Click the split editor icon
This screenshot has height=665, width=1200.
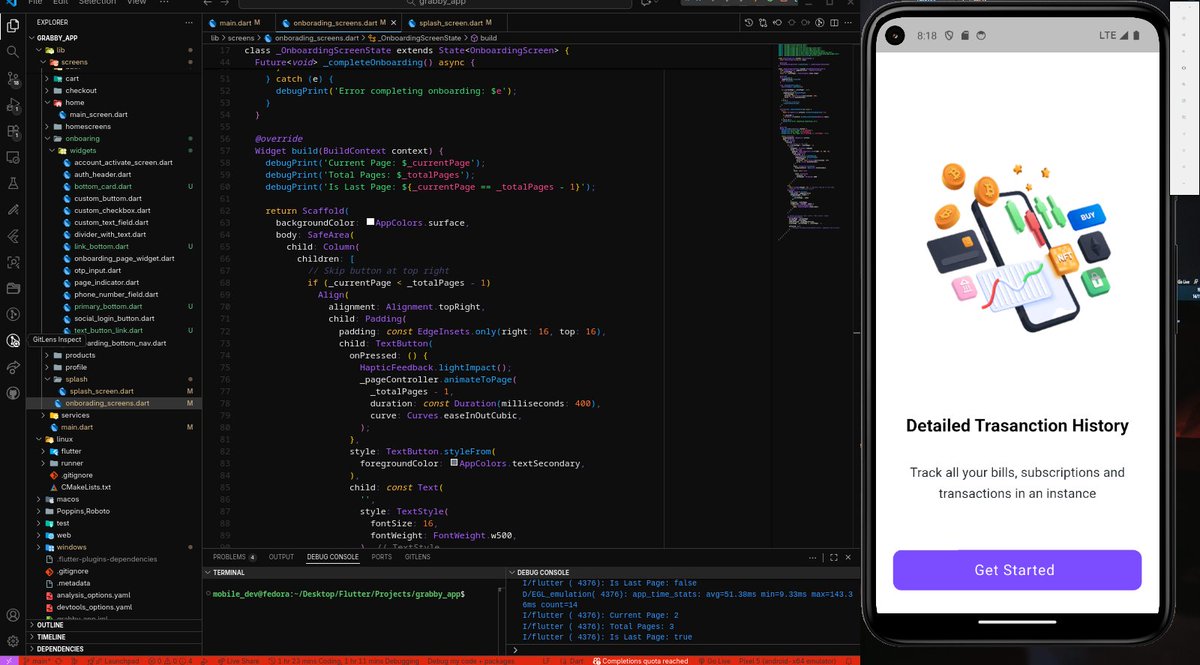832,22
